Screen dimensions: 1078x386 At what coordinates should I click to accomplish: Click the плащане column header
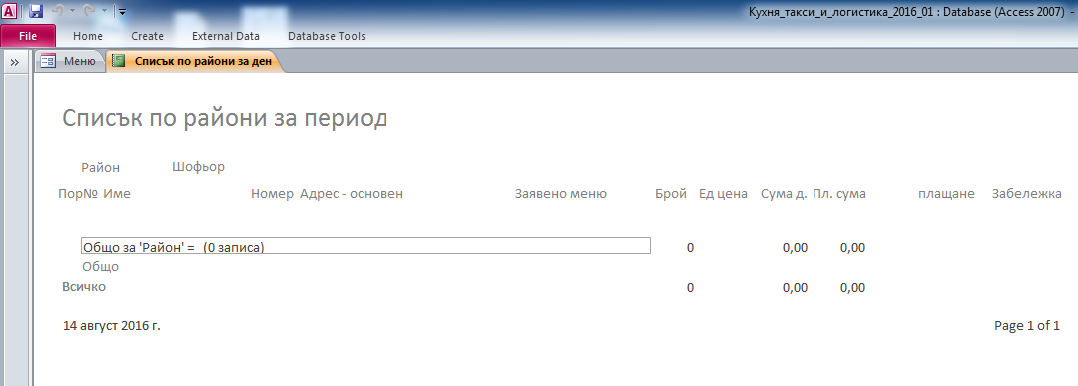[x=947, y=194]
